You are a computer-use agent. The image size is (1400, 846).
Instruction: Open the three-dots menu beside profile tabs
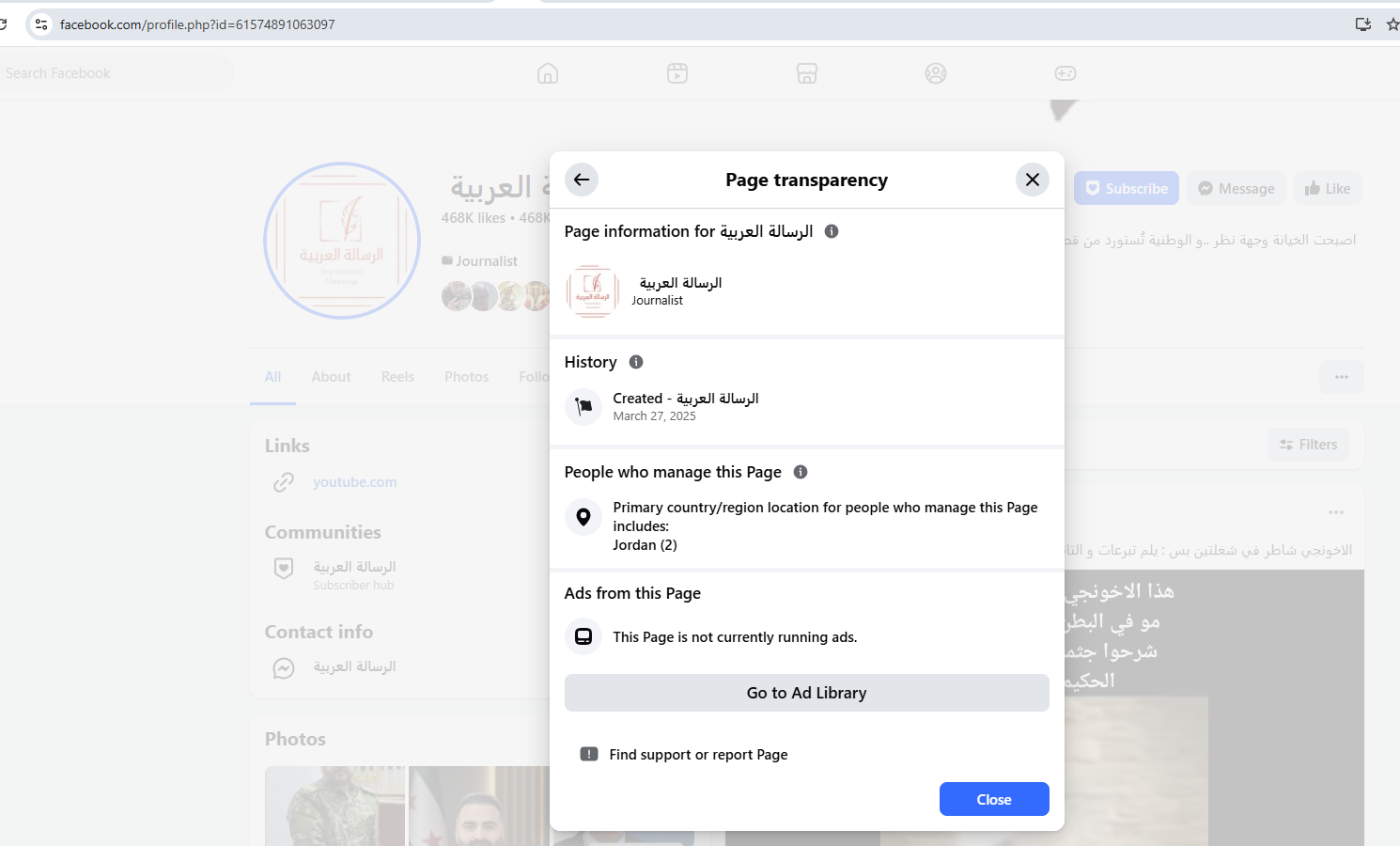1342,377
